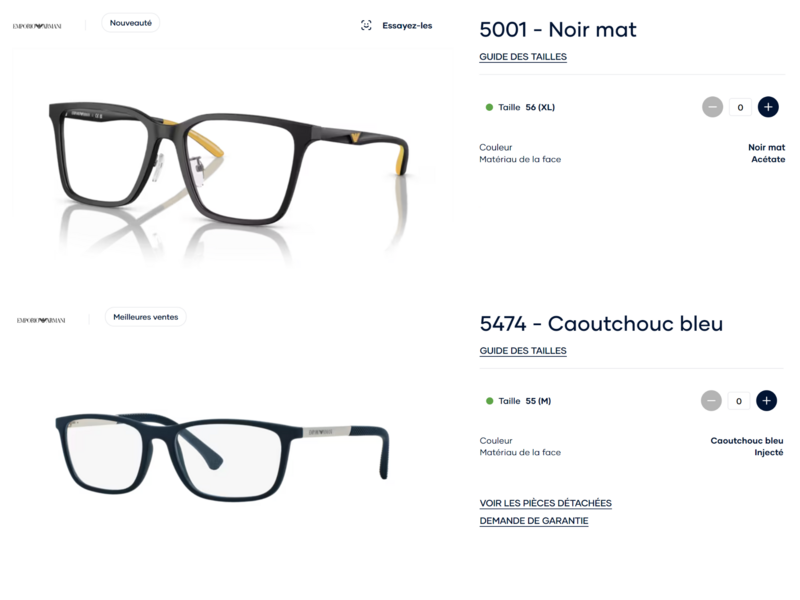Select green availability dot for size 55 (M)
The height and width of the screenshot is (600, 800).
point(489,401)
